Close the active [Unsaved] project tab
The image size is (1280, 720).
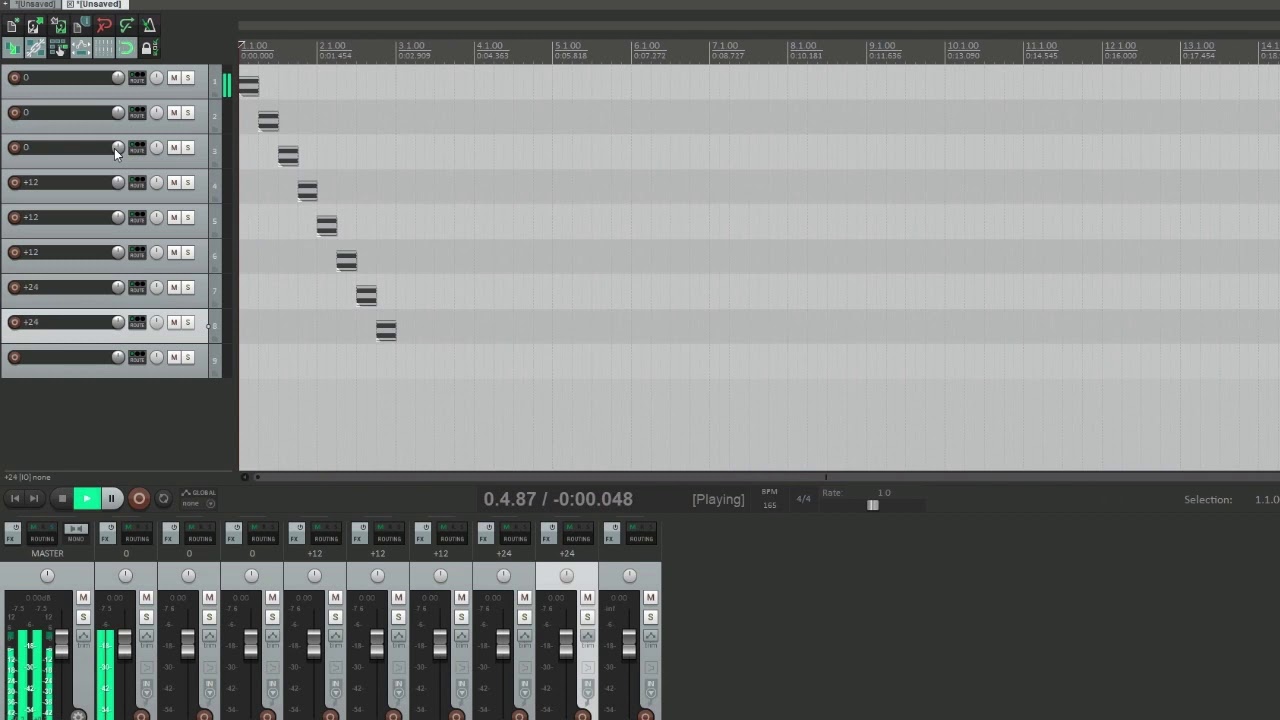coord(70,4)
